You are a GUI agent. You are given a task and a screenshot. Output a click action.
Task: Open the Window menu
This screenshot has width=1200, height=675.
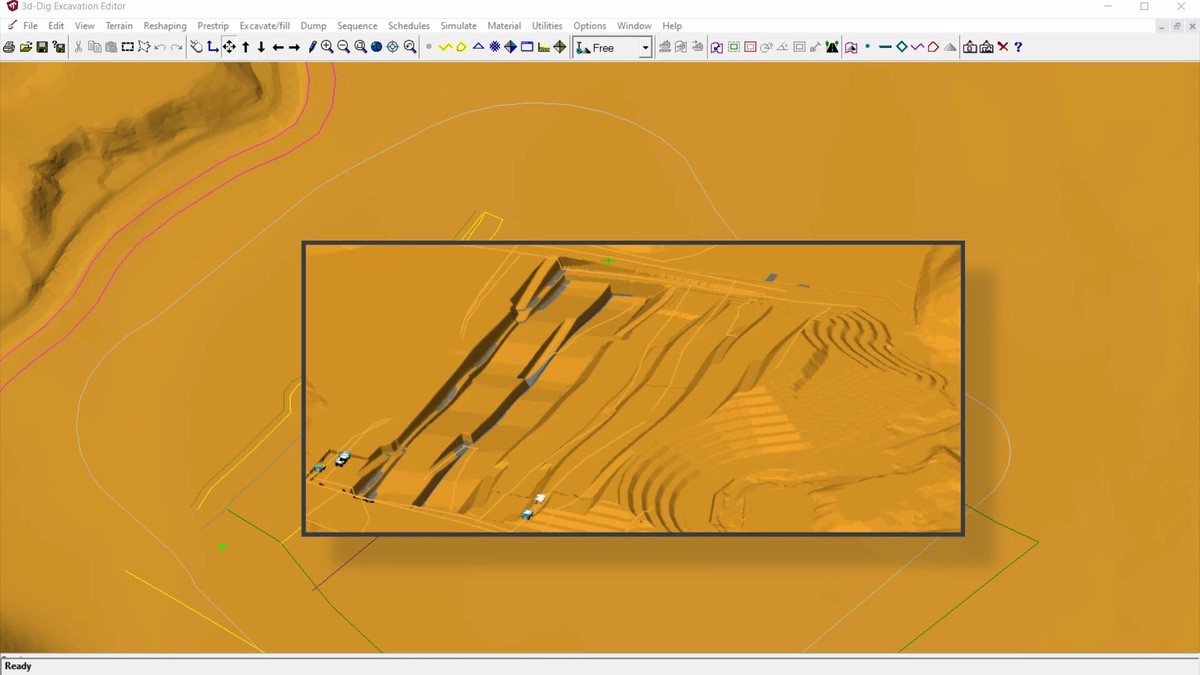634,26
